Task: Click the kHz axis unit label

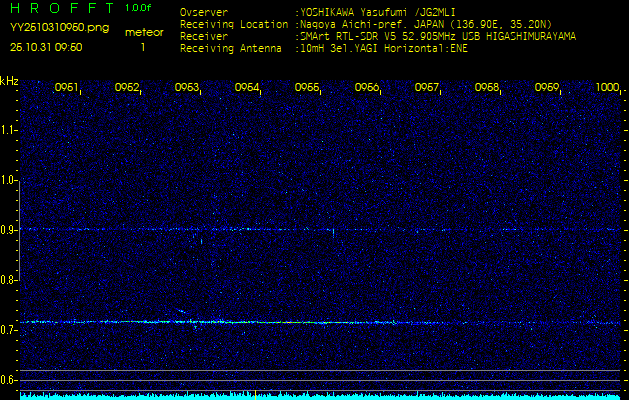Action: [x=10, y=80]
